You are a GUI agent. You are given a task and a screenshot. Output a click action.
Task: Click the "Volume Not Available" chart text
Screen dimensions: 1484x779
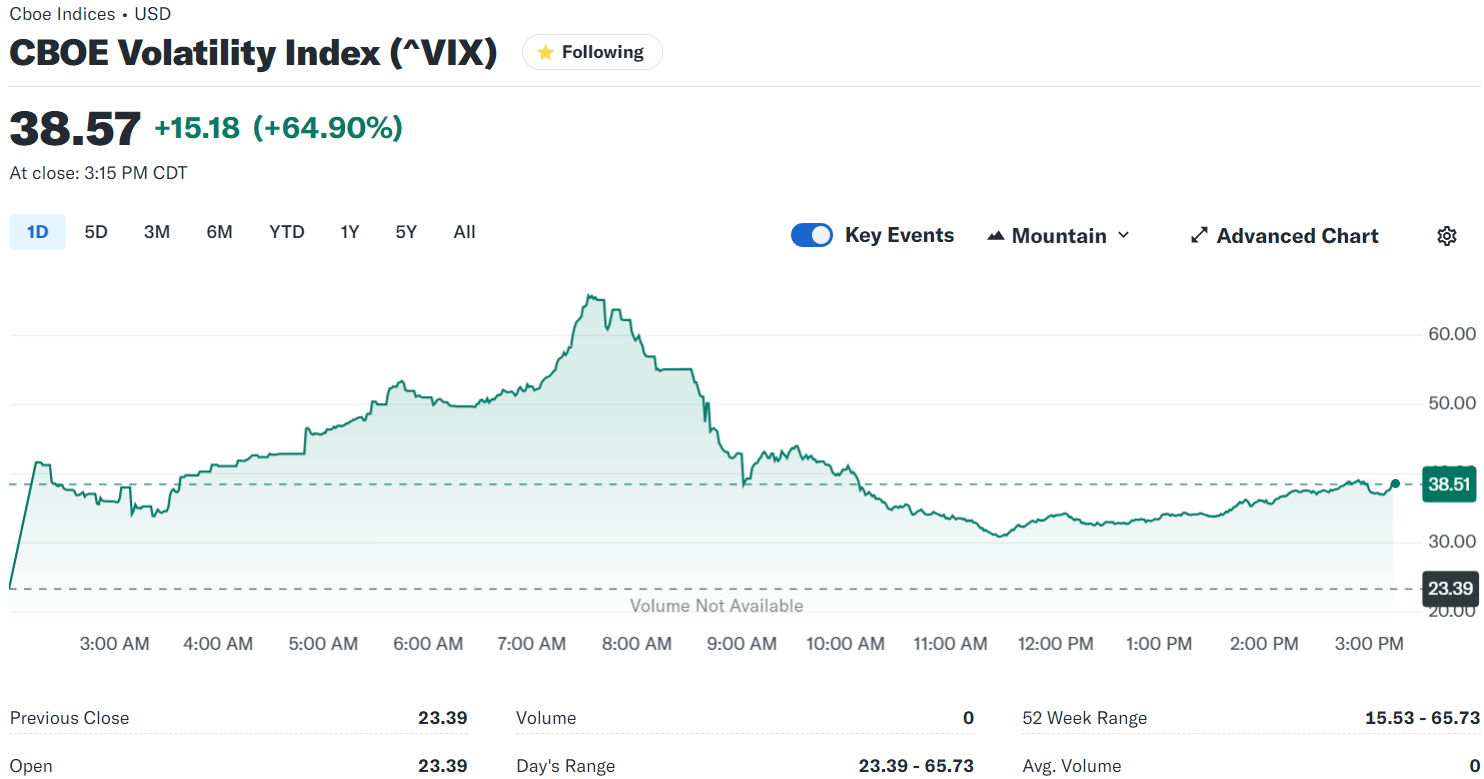716,606
